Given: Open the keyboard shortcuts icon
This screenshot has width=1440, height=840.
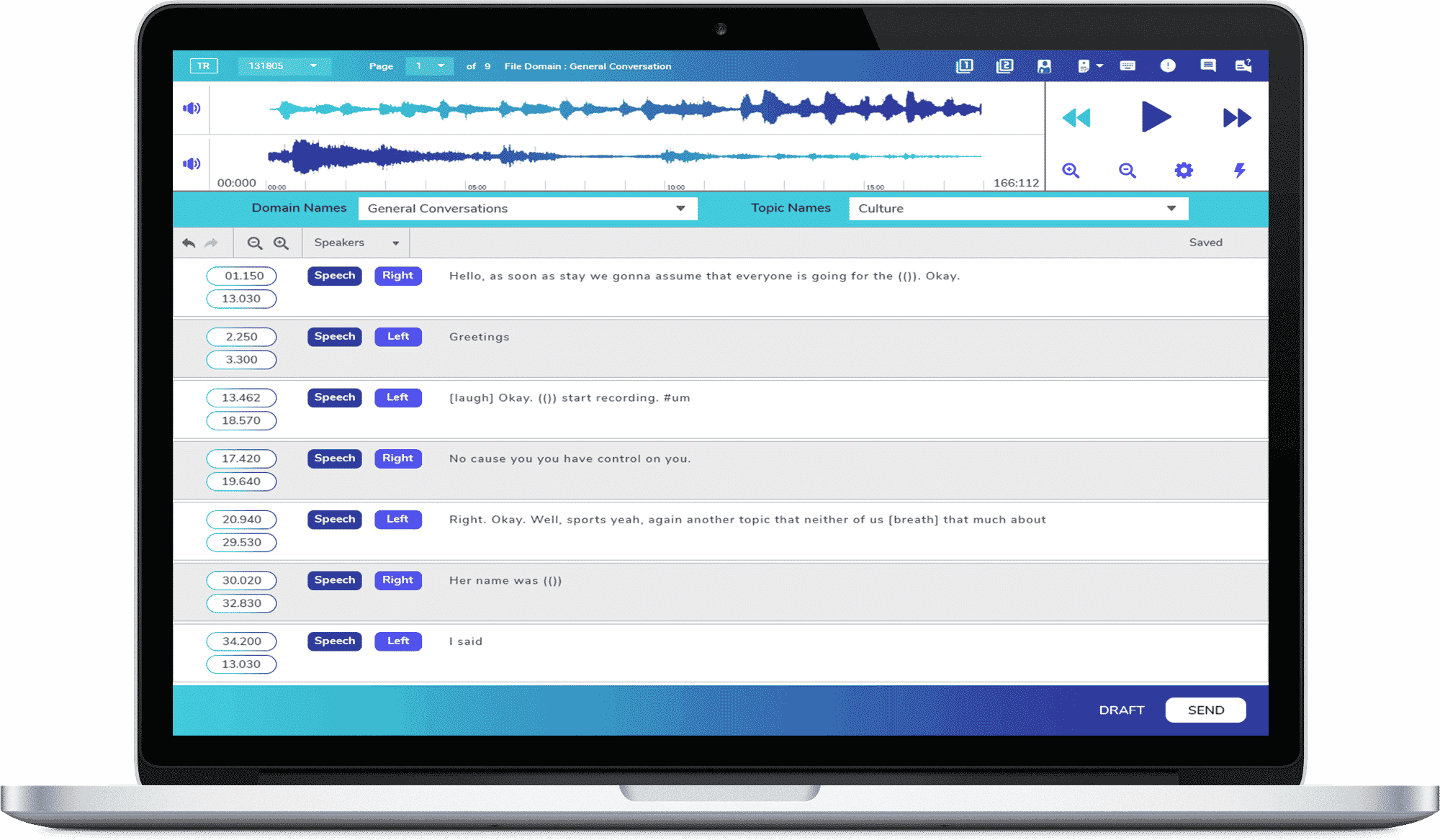Looking at the screenshot, I should pyautogui.click(x=1128, y=66).
